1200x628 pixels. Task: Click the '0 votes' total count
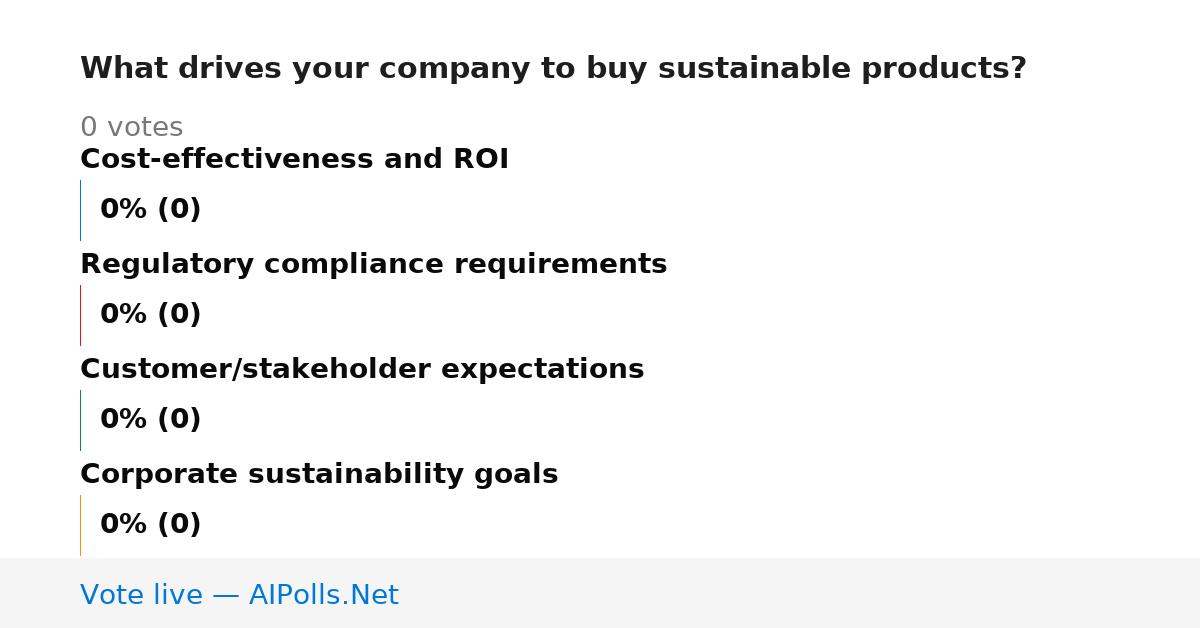point(131,127)
